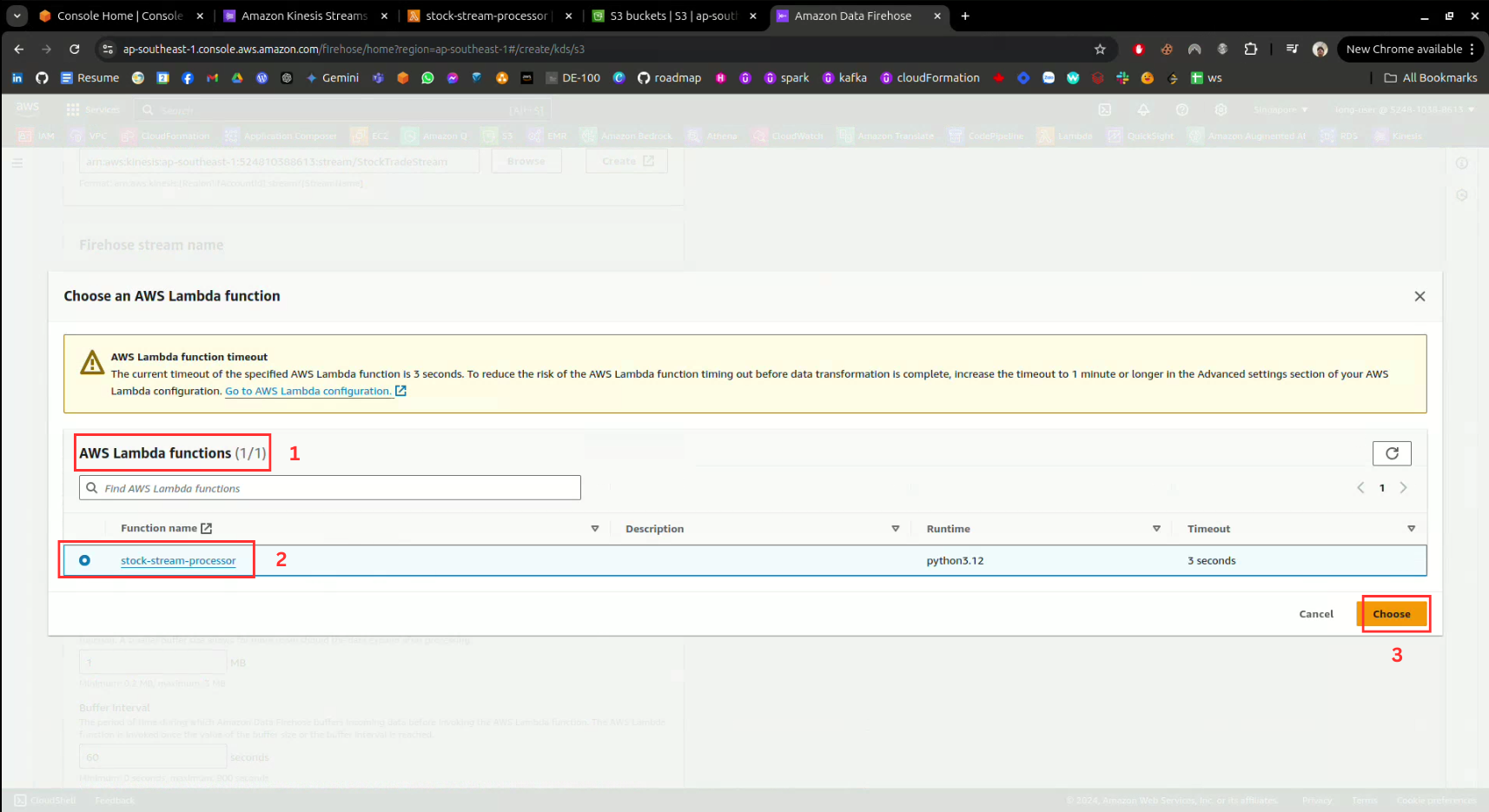
Task: Bookmark this page with the star icon
Action: point(1100,50)
